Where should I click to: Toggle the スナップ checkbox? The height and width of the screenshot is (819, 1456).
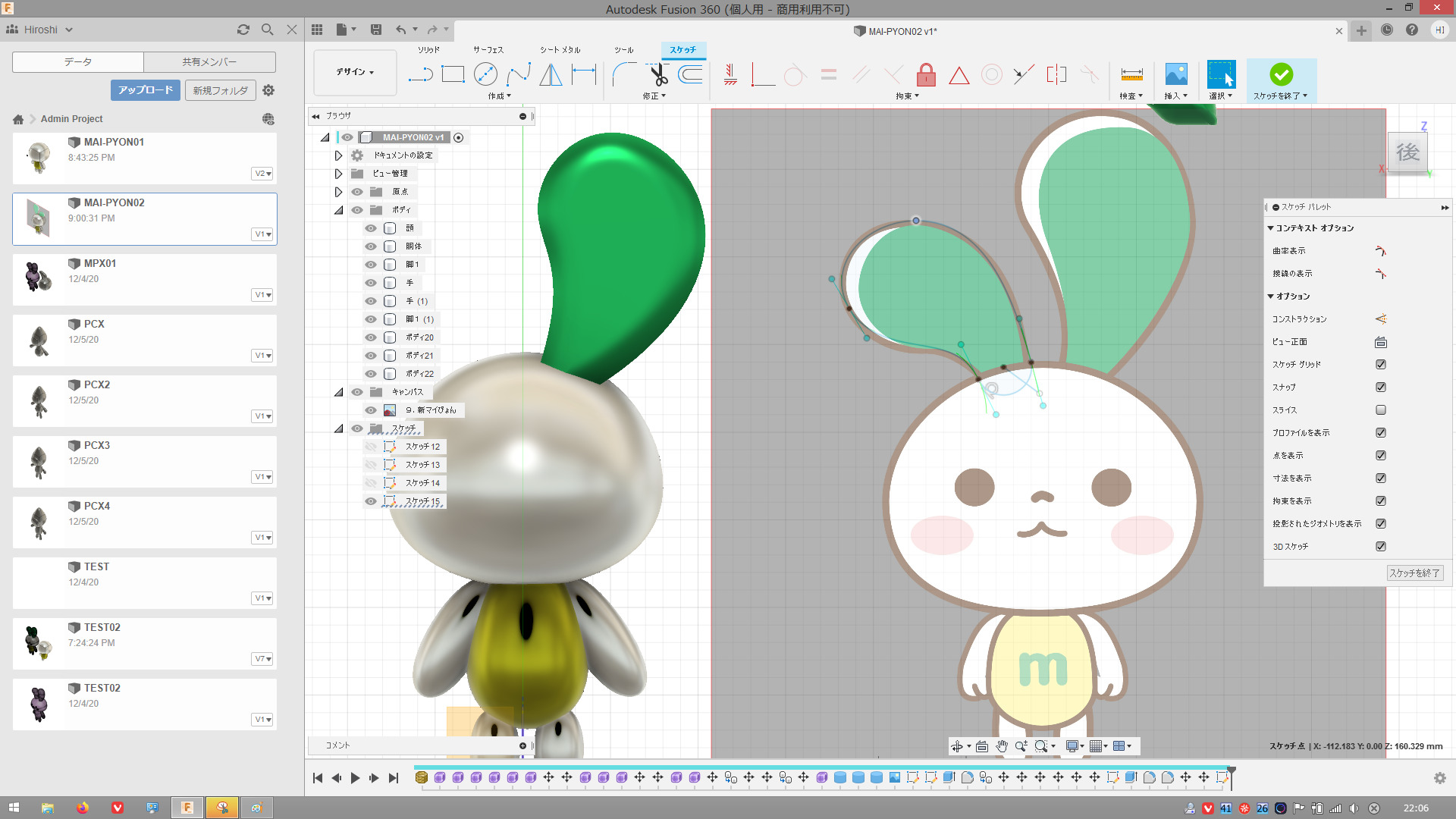1380,388
